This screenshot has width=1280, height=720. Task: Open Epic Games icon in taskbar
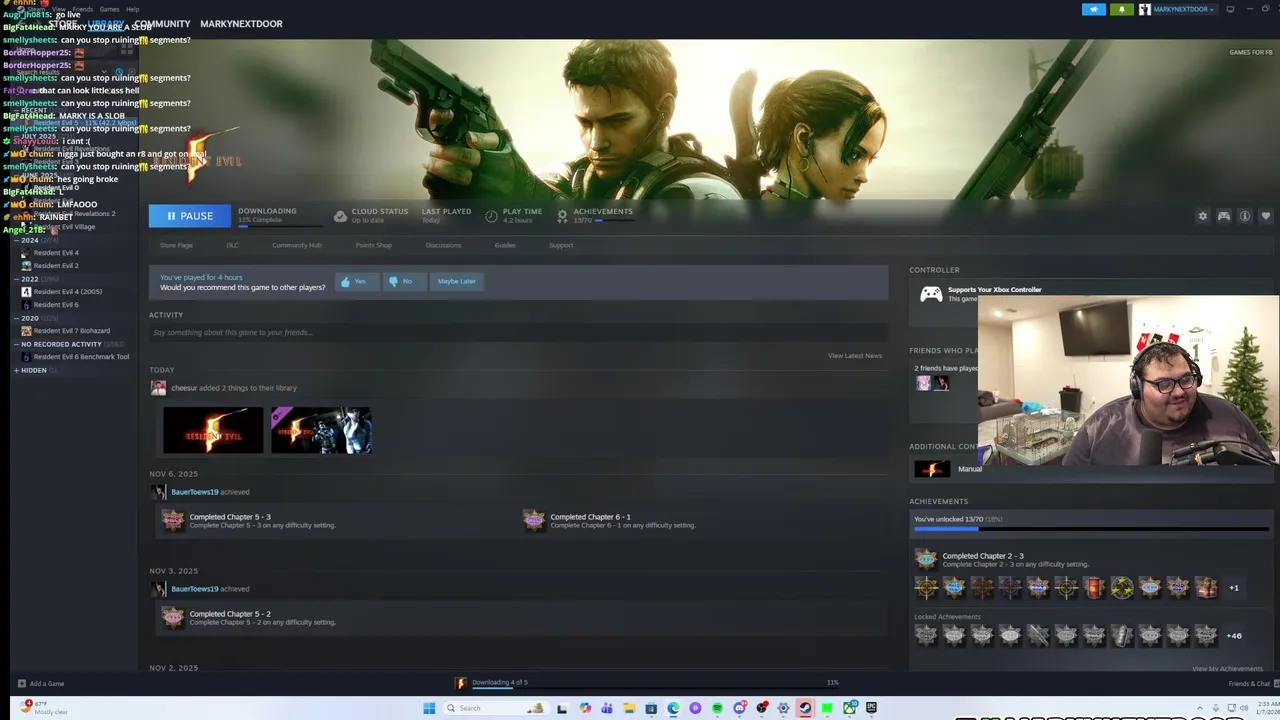[872, 708]
